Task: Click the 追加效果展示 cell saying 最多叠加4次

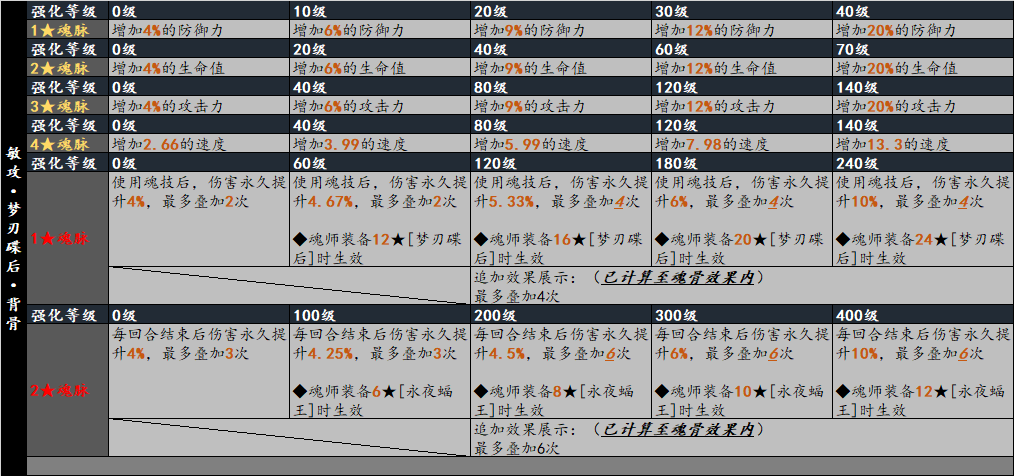Action: (742, 286)
